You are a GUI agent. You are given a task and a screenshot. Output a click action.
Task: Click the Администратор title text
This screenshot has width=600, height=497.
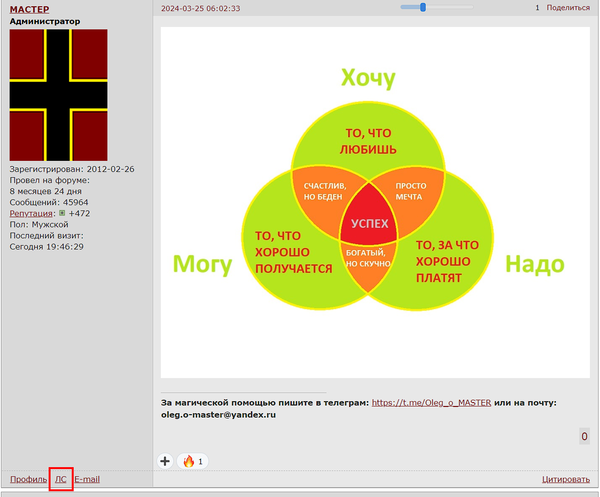(x=45, y=21)
